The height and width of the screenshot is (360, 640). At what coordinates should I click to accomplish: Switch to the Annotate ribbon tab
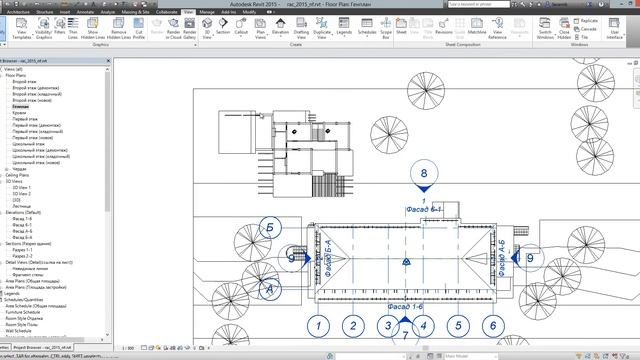pos(85,12)
